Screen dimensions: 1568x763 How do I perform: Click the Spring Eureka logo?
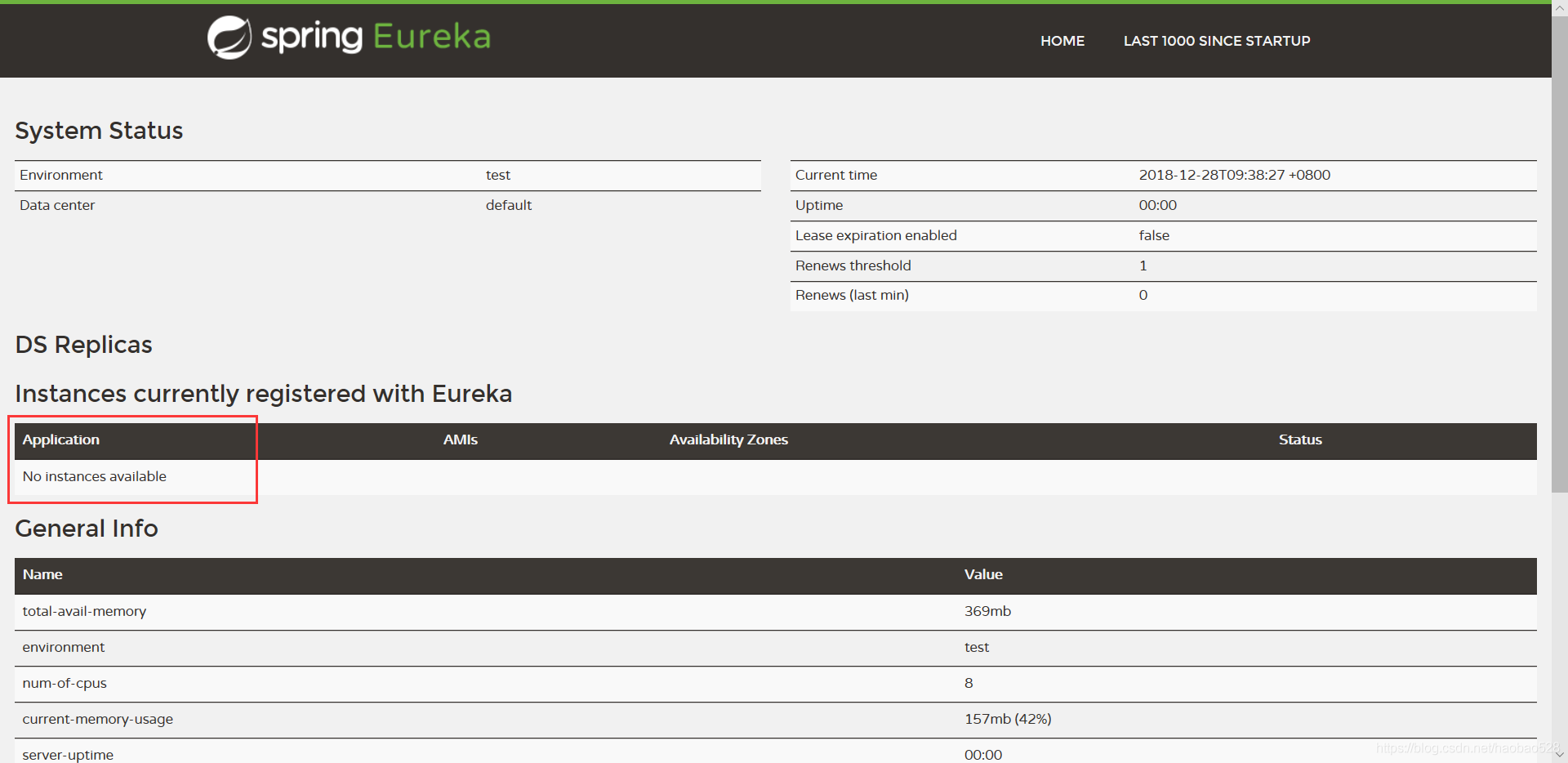pyautogui.click(x=349, y=38)
